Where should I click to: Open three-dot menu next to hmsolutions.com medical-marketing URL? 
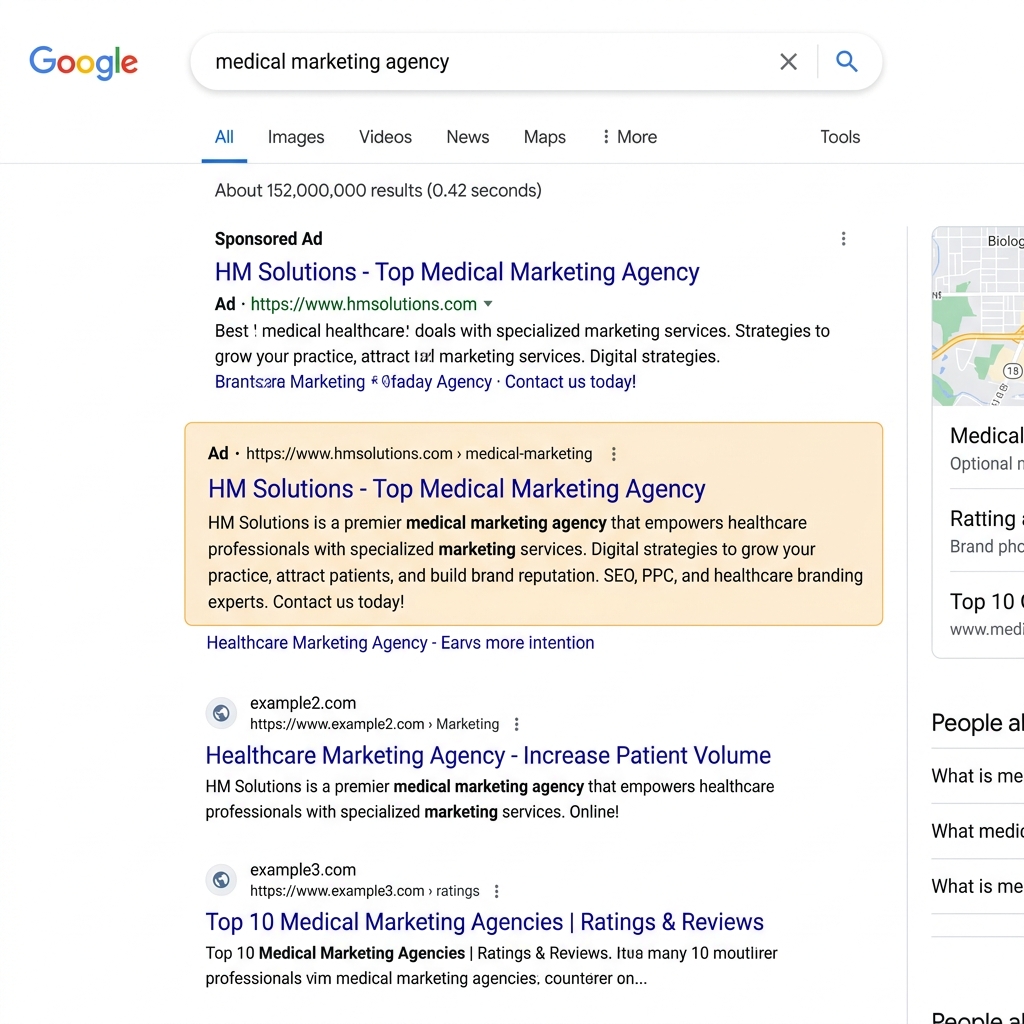tap(613, 454)
